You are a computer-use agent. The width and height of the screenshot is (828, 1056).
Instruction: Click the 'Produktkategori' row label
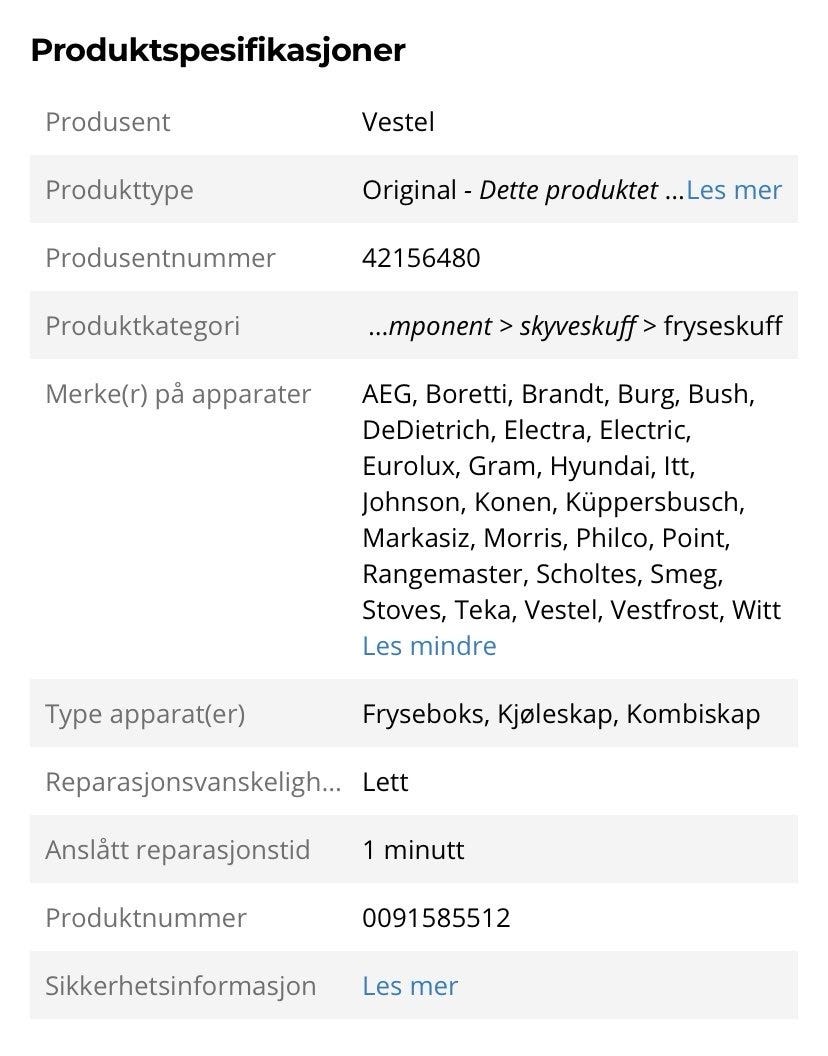tap(143, 326)
